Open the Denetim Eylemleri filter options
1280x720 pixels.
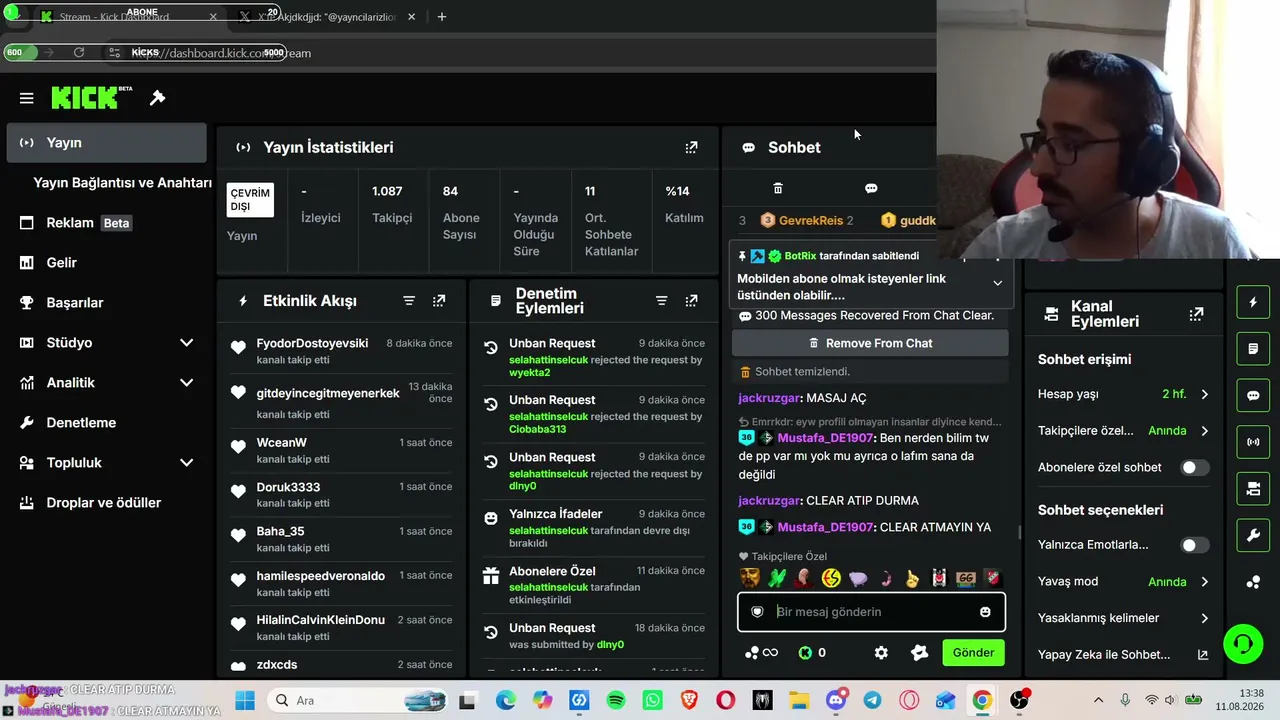click(x=661, y=301)
